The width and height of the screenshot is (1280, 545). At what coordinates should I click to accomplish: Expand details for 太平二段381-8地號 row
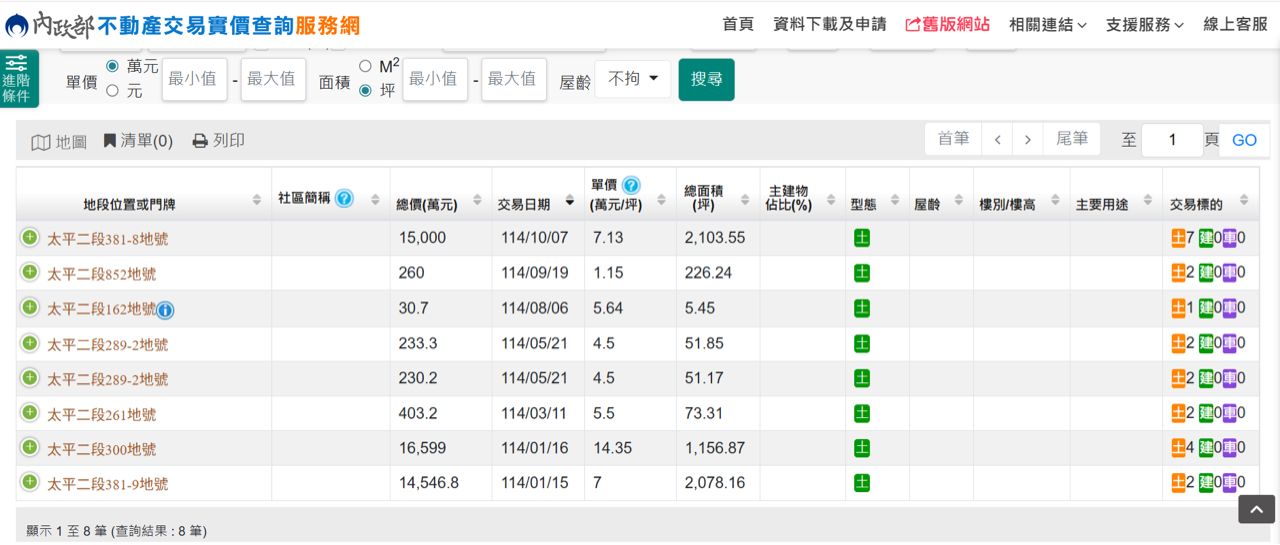pyautogui.click(x=30, y=238)
